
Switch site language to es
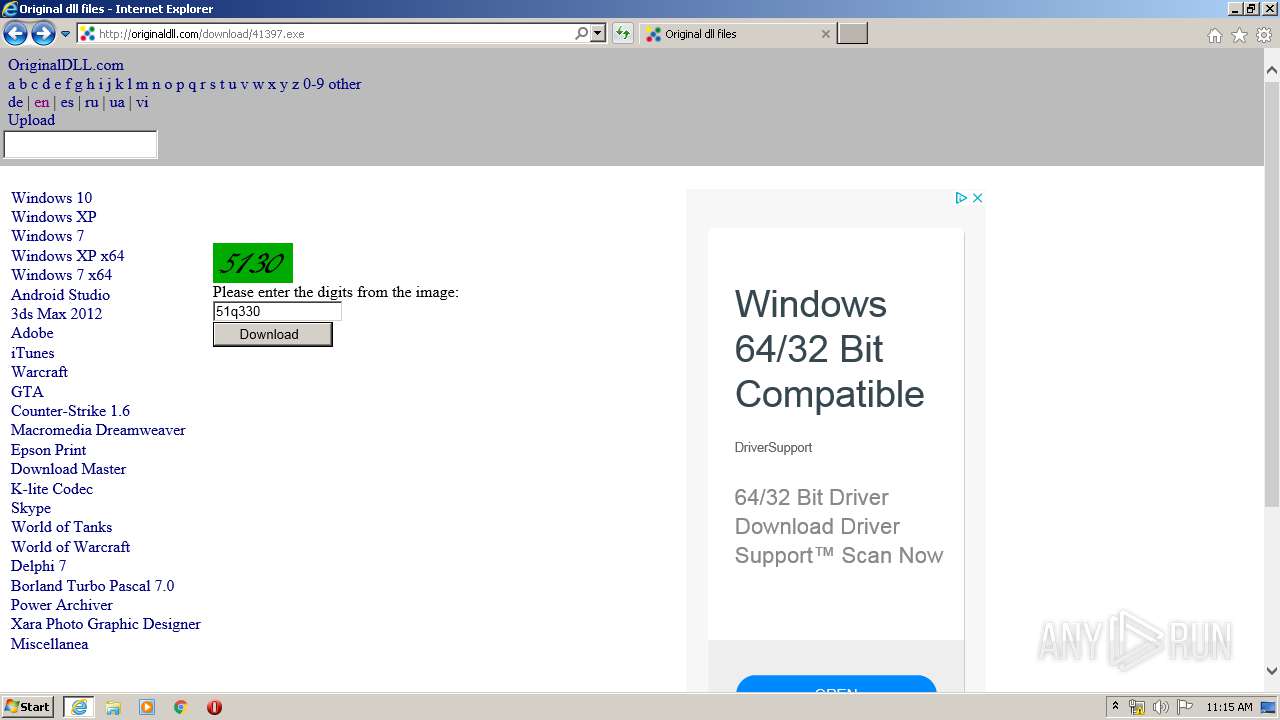pyautogui.click(x=67, y=102)
